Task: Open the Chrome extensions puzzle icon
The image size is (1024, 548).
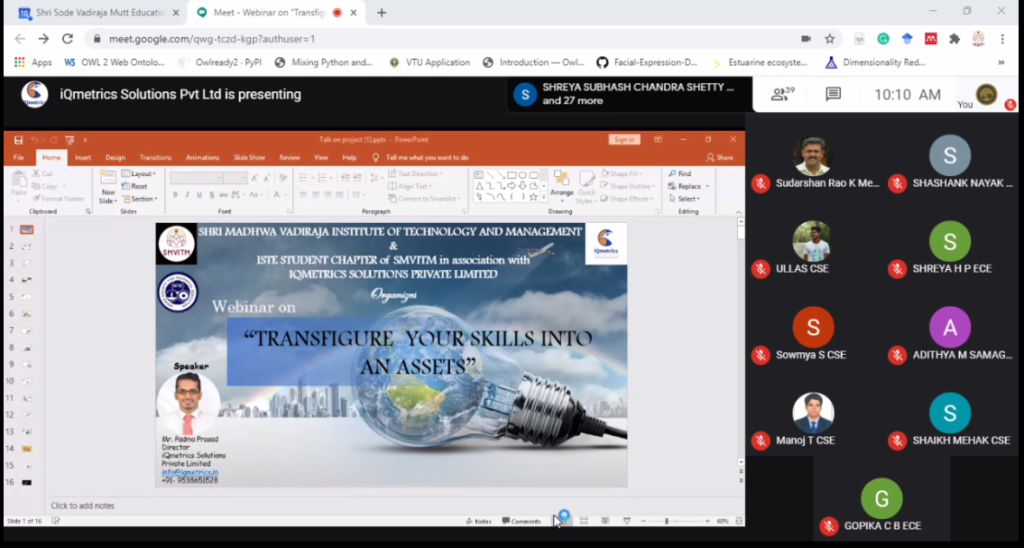Action: [x=954, y=39]
